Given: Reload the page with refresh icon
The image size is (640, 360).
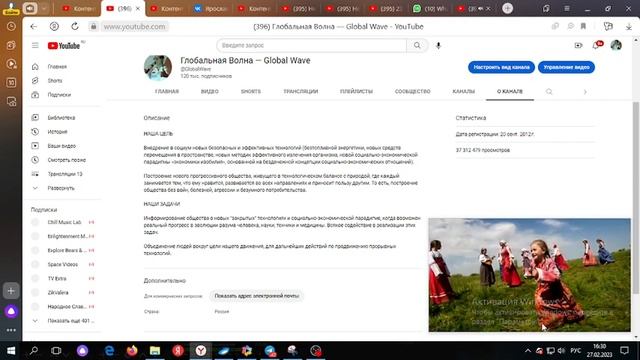Looking at the screenshot, I should pos(75,27).
